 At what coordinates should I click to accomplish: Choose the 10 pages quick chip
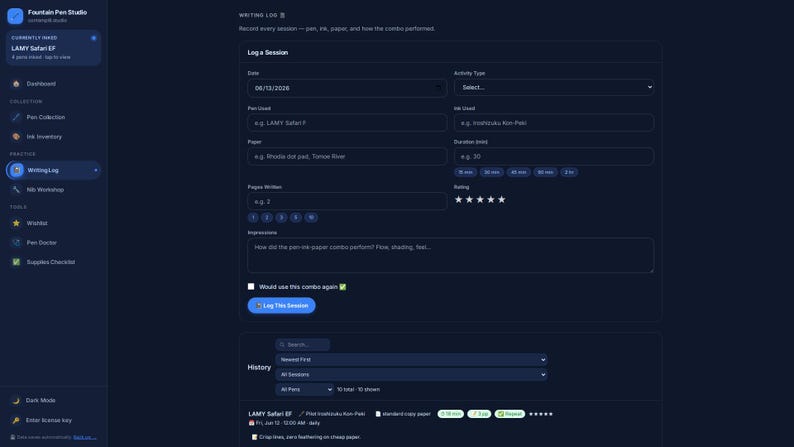(311, 217)
